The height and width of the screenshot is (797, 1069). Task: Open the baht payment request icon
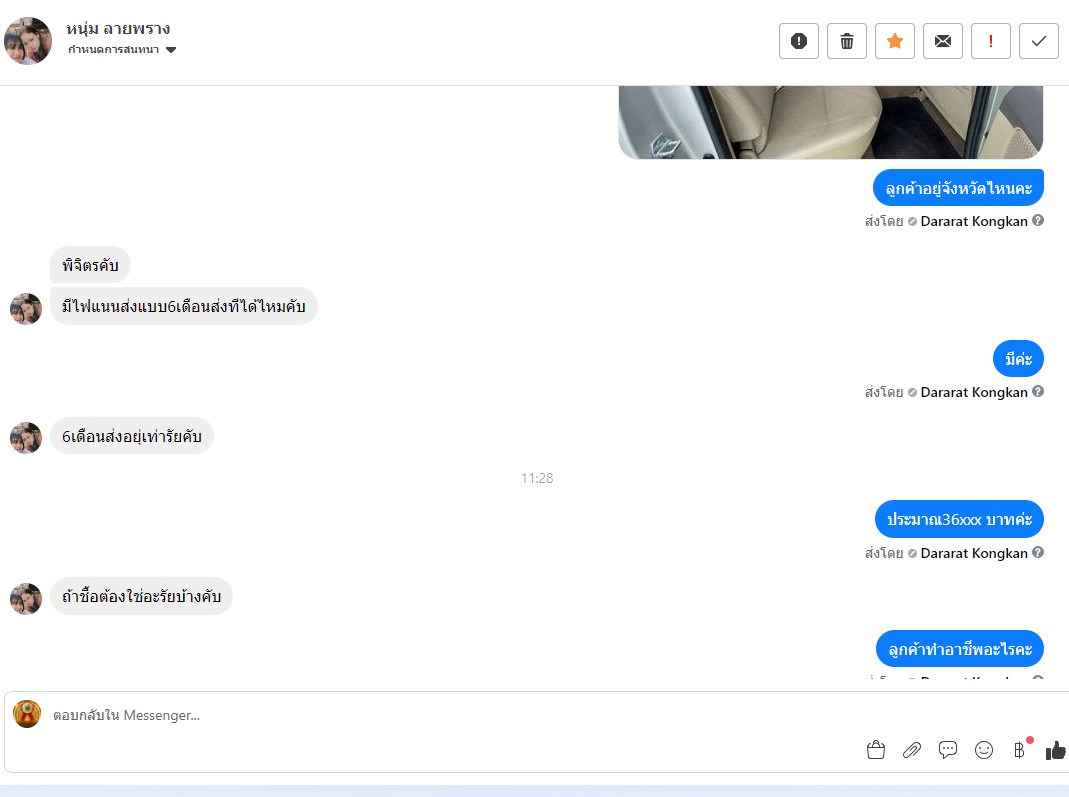1020,750
